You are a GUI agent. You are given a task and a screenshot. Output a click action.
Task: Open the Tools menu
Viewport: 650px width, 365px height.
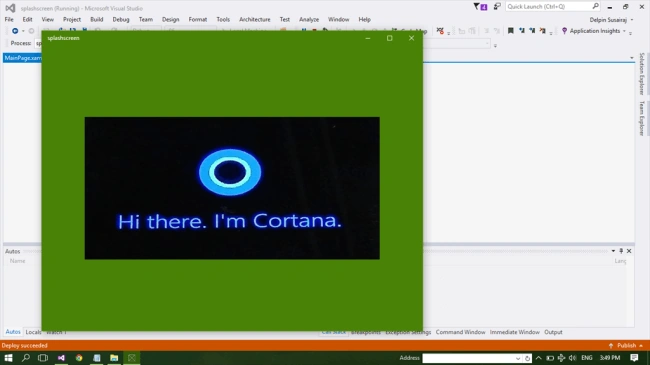coord(223,19)
